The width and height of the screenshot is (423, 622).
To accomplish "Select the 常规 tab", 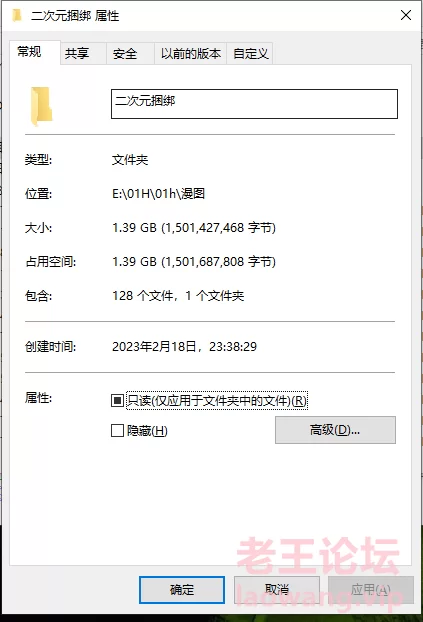I will [29, 52].
